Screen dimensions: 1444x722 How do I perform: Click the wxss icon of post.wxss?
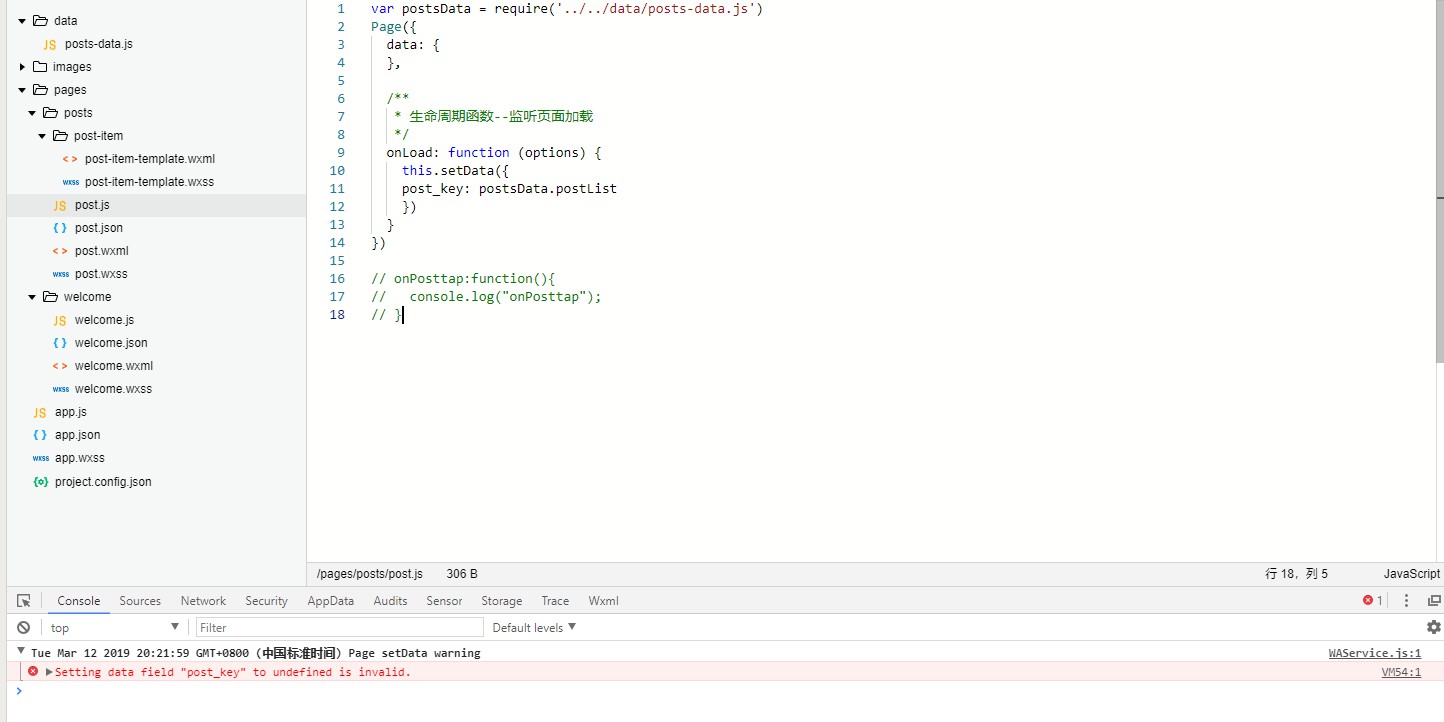coord(60,274)
